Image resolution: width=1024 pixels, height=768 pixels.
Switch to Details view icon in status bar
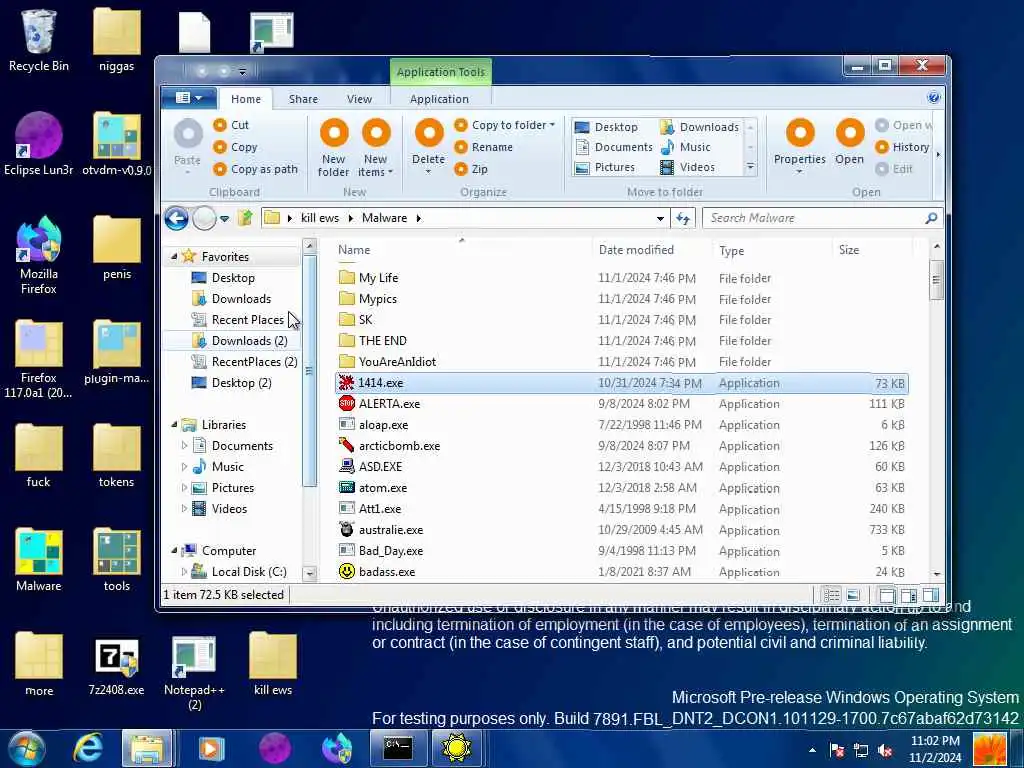(831, 595)
